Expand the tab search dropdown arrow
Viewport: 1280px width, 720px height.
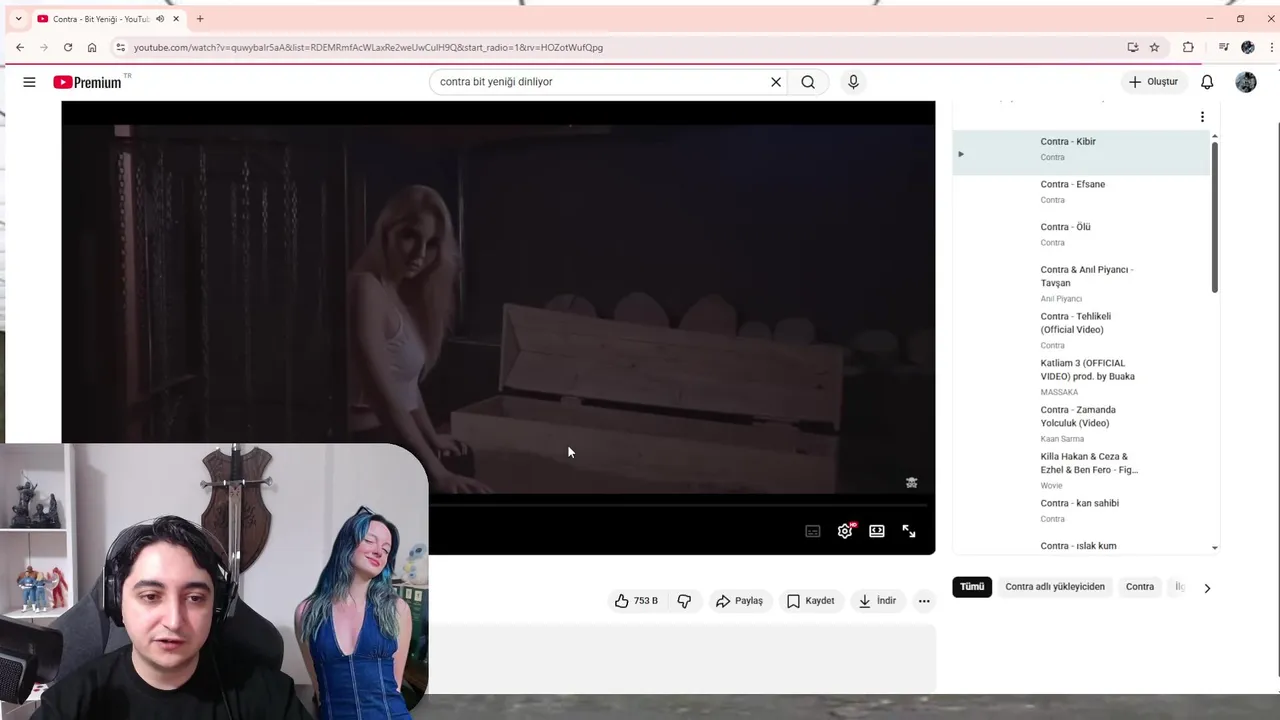pyautogui.click(x=18, y=18)
